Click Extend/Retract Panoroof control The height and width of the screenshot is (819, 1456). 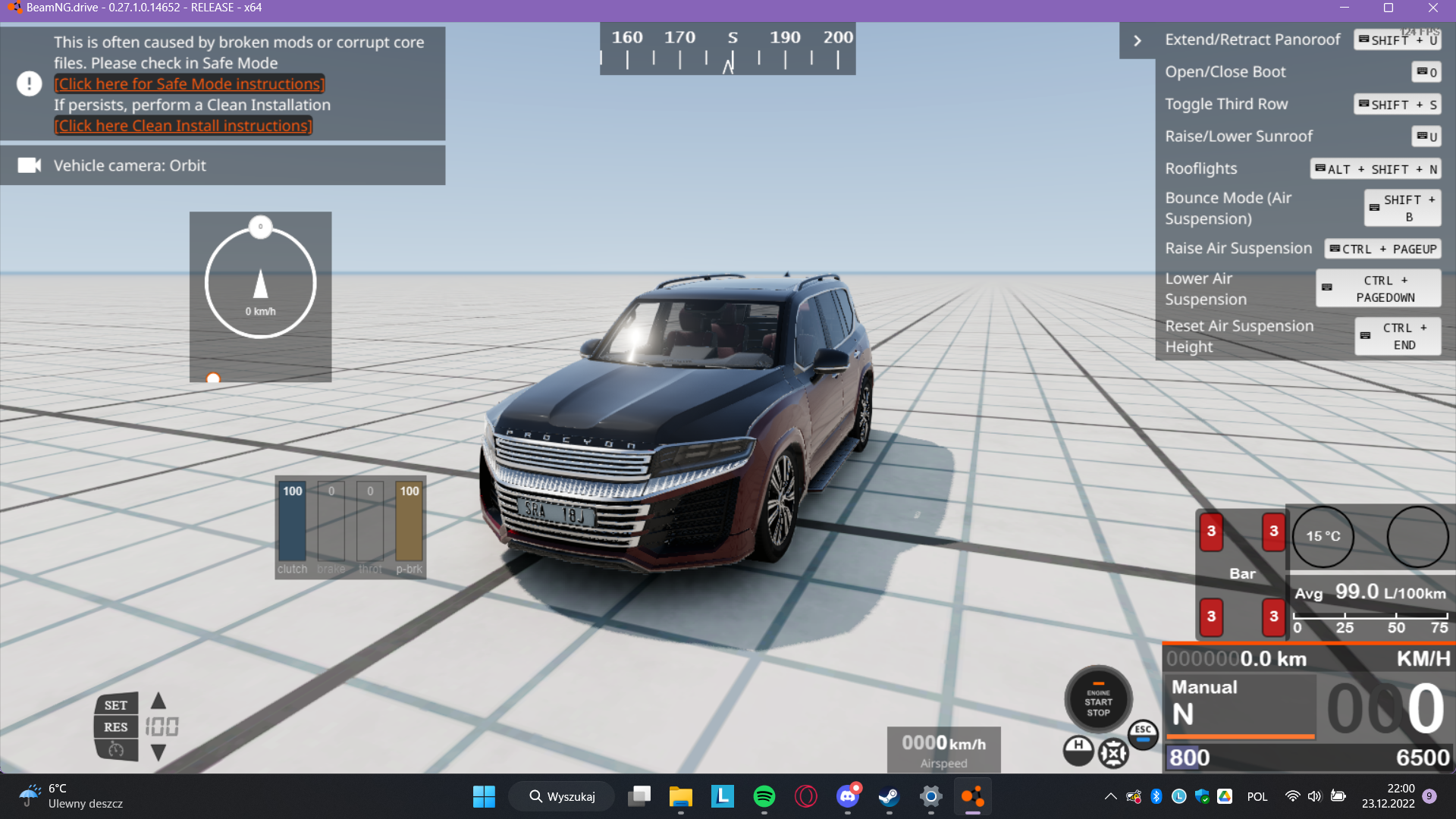[x=1302, y=39]
